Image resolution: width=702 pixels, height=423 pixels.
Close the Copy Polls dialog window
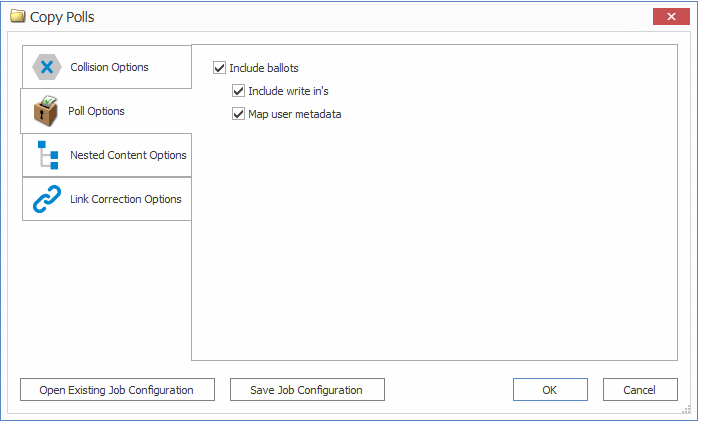(670, 17)
